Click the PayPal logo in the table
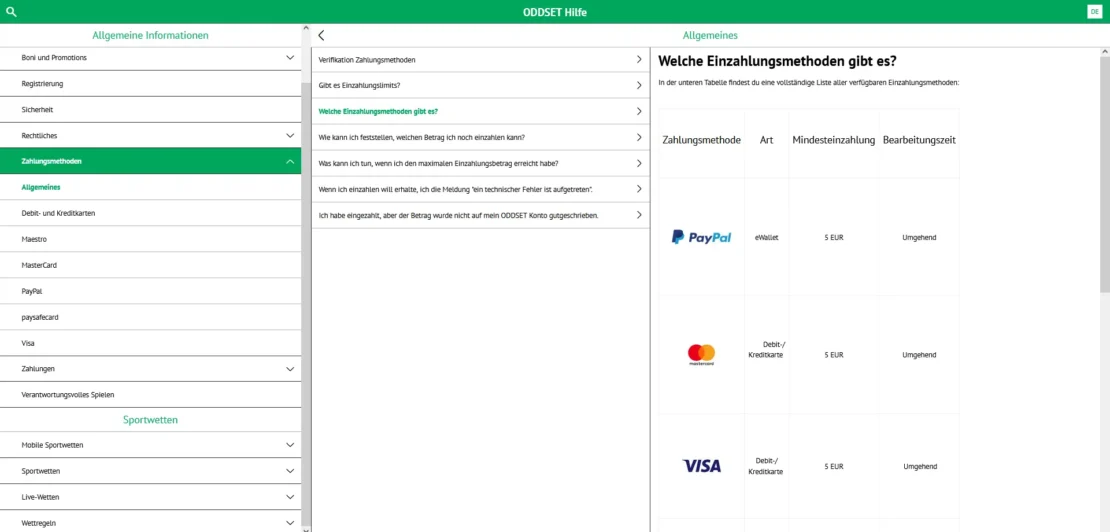Screen dimensions: 1110x532 701,237
